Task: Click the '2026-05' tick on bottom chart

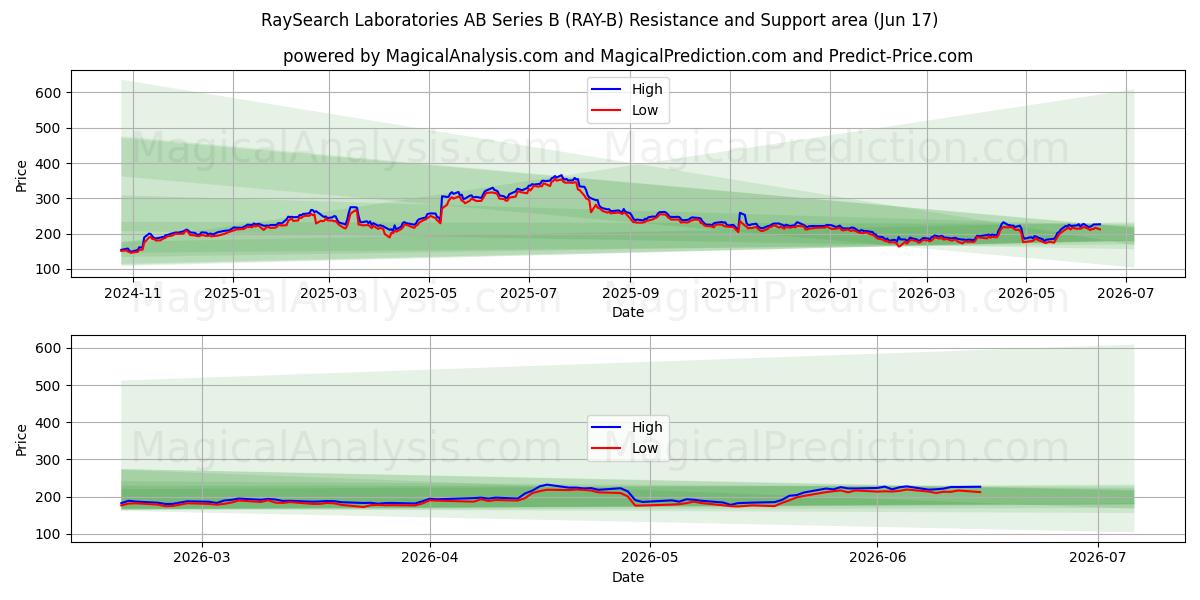Action: (x=649, y=557)
